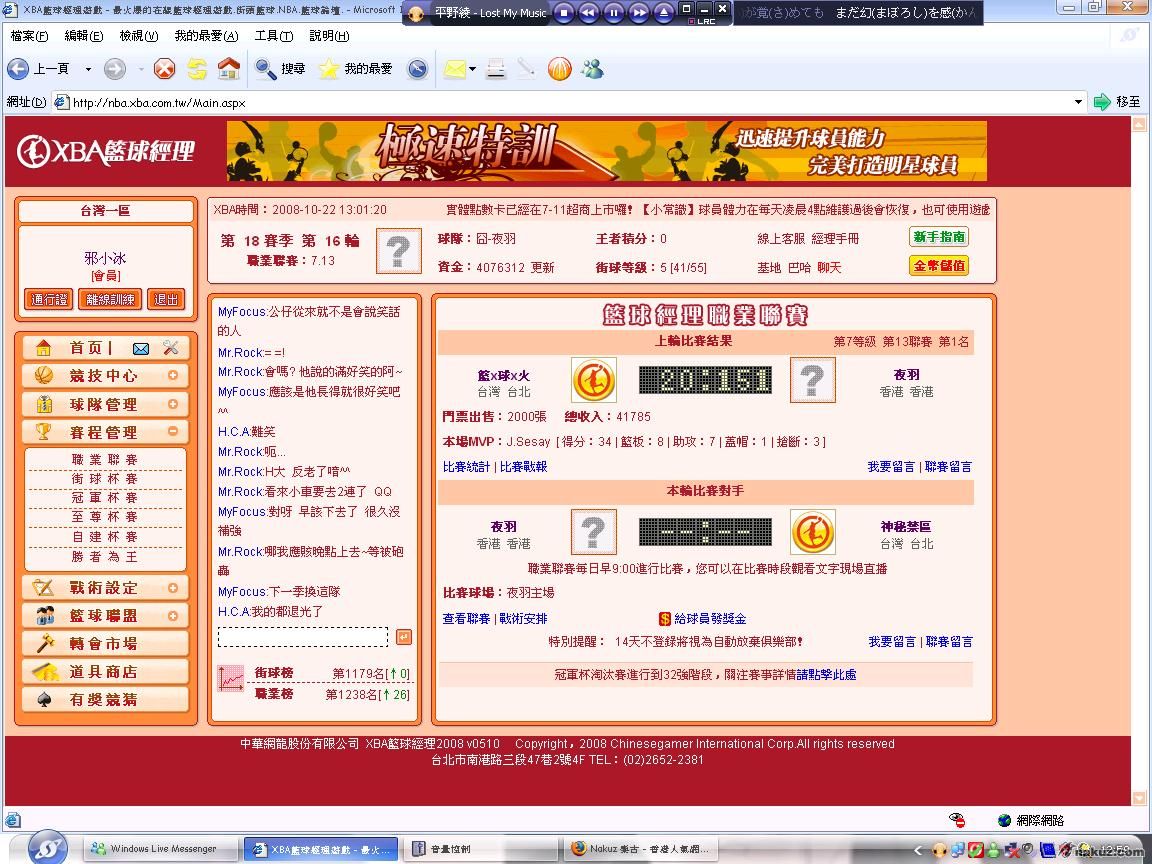Click the IE Stop toolbar icon
The width and height of the screenshot is (1152, 864).
(x=165, y=69)
